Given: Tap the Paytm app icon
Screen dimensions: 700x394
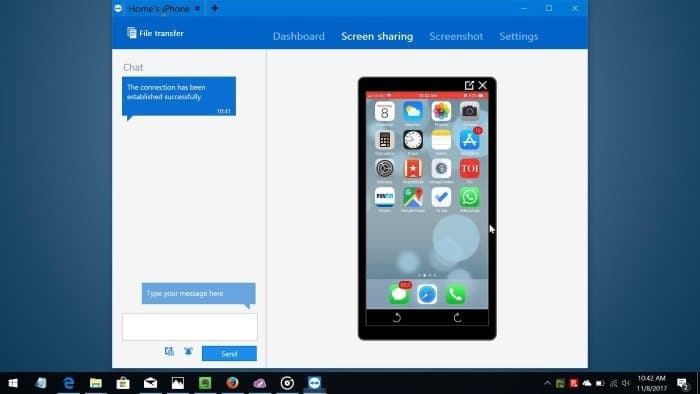Looking at the screenshot, I should pos(384,197).
